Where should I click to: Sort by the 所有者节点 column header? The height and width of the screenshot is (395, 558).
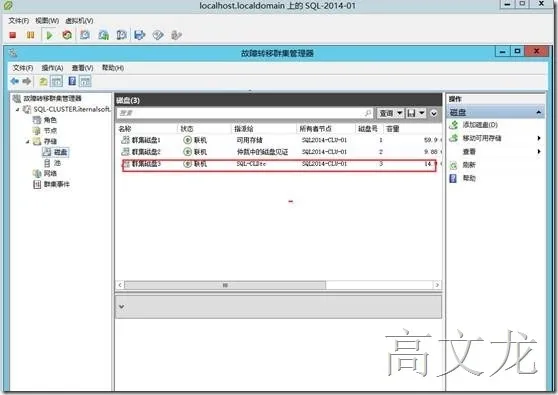pos(315,129)
